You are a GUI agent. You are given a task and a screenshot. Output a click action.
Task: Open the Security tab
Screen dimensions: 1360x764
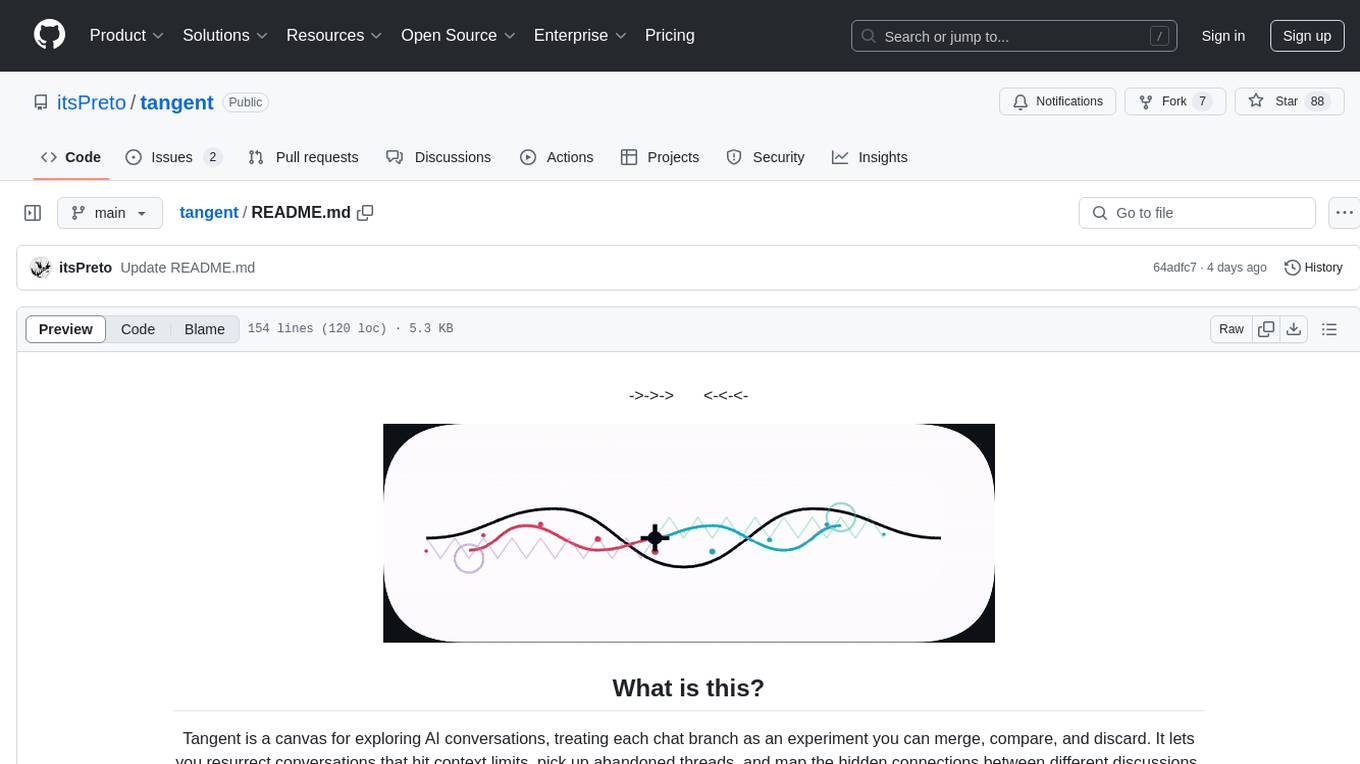tap(765, 157)
